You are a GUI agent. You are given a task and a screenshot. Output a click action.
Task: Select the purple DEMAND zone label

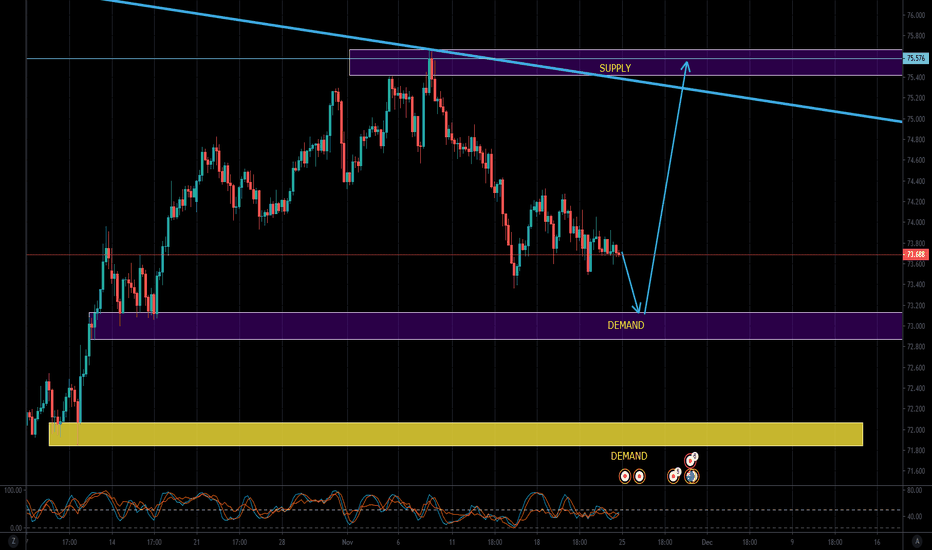(625, 326)
